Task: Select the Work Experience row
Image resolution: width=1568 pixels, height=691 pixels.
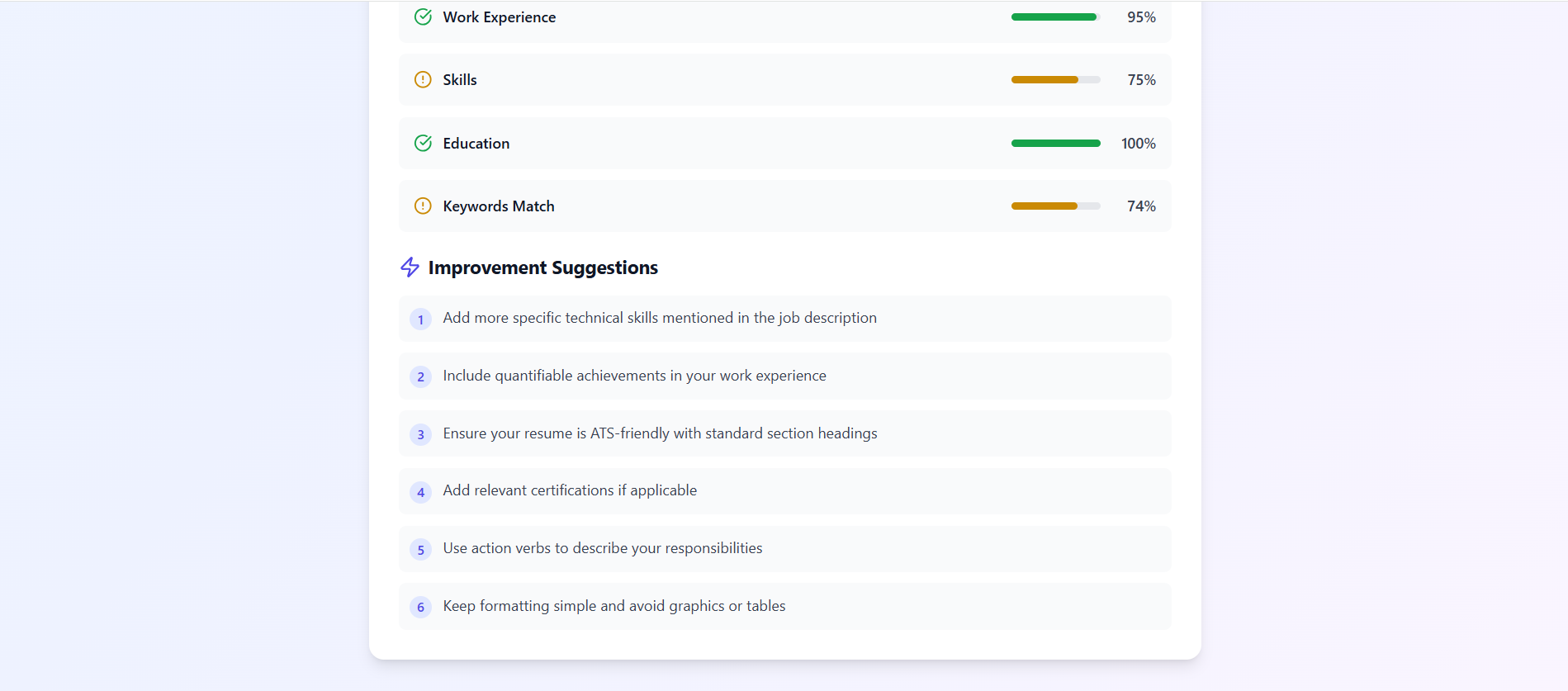Action: tap(784, 17)
